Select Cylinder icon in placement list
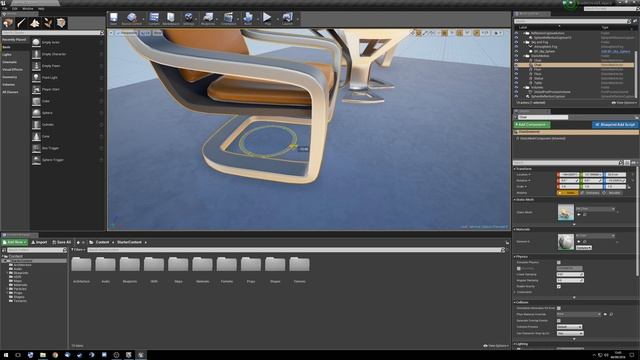Image resolution: width=640 pixels, height=360 pixels. click(x=36, y=124)
